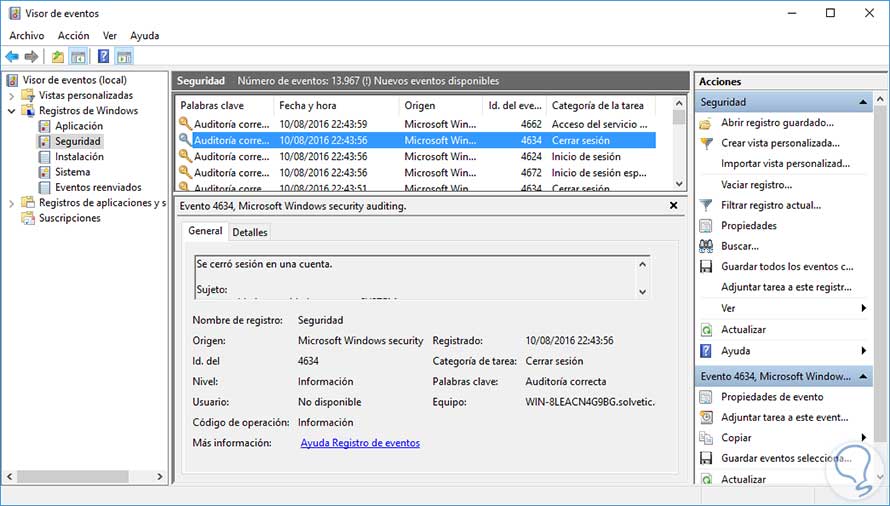Click Importar vista personalizada action
This screenshot has height=506, width=890.
point(786,164)
